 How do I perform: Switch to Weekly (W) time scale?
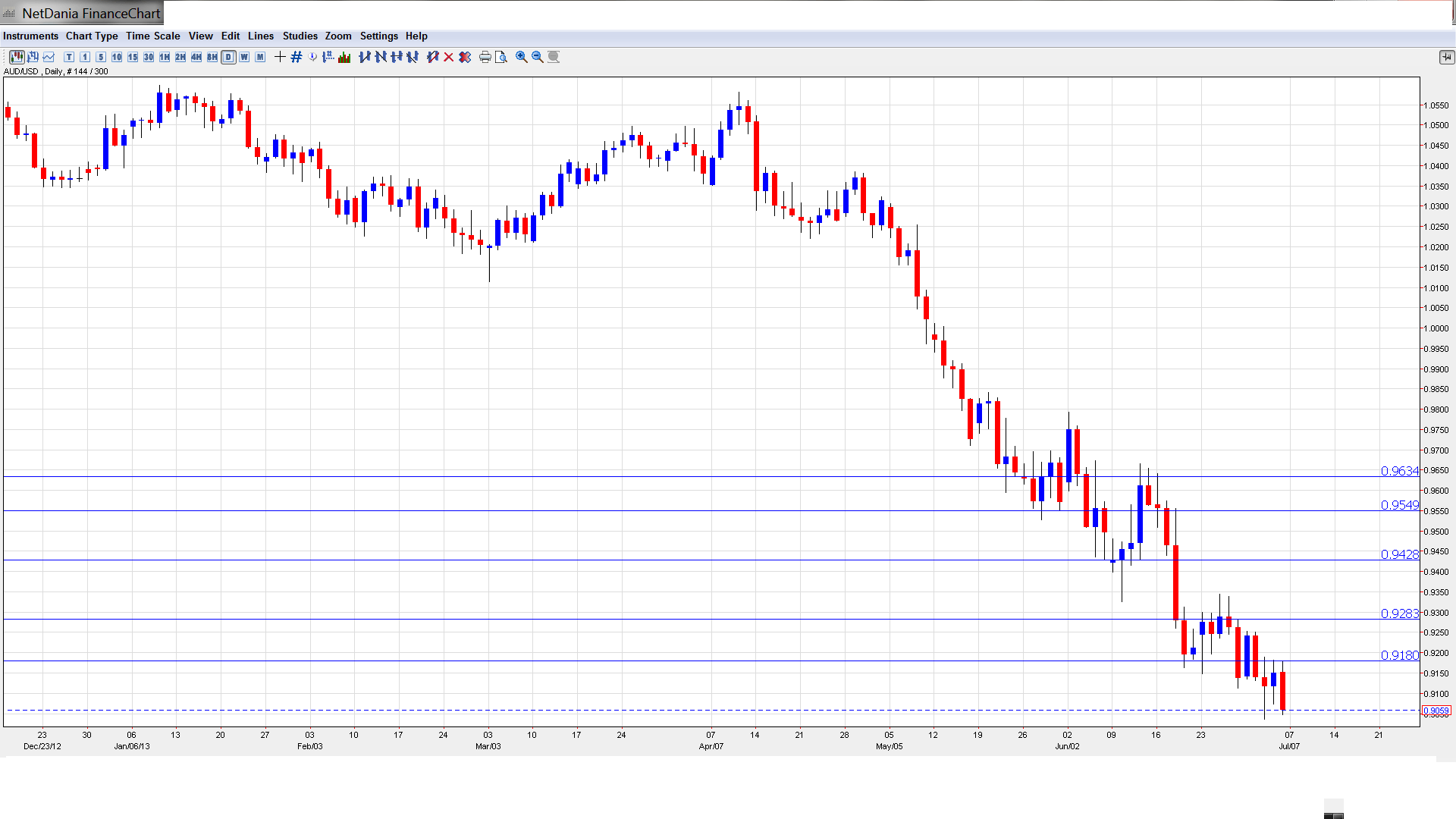click(x=244, y=57)
